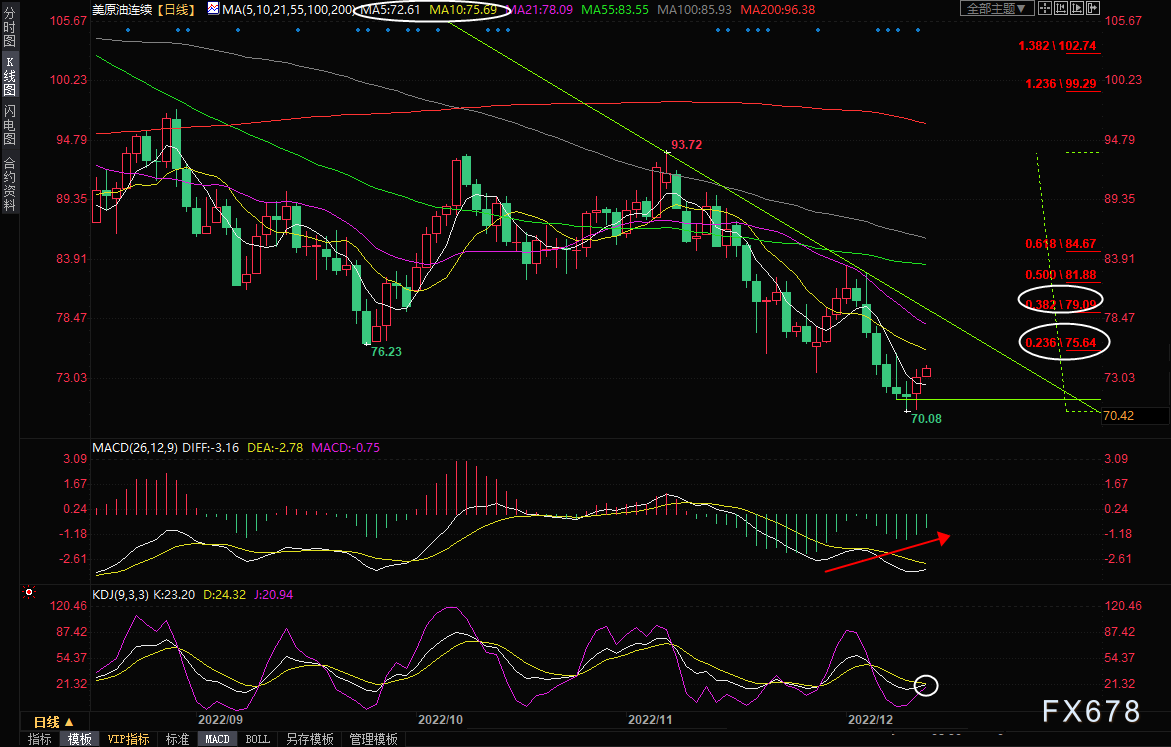
Task: Click the MA200:96.38 value
Action: tap(777, 10)
